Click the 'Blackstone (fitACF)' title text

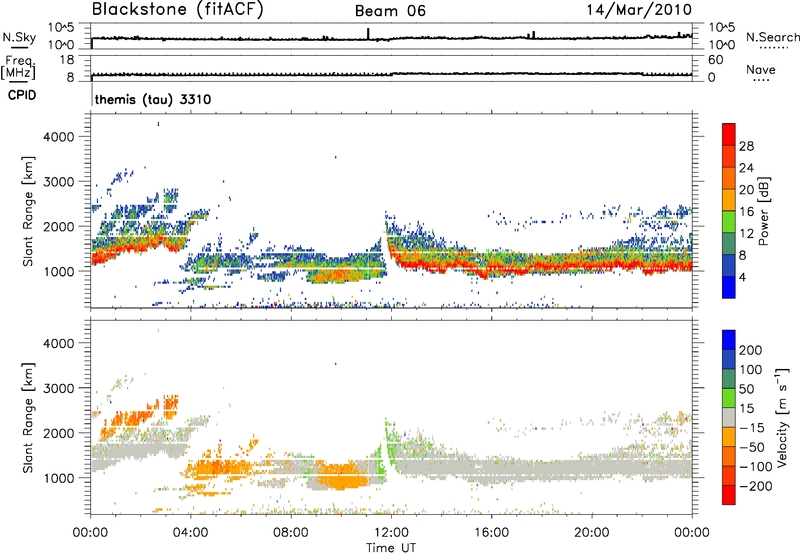[x=178, y=10]
